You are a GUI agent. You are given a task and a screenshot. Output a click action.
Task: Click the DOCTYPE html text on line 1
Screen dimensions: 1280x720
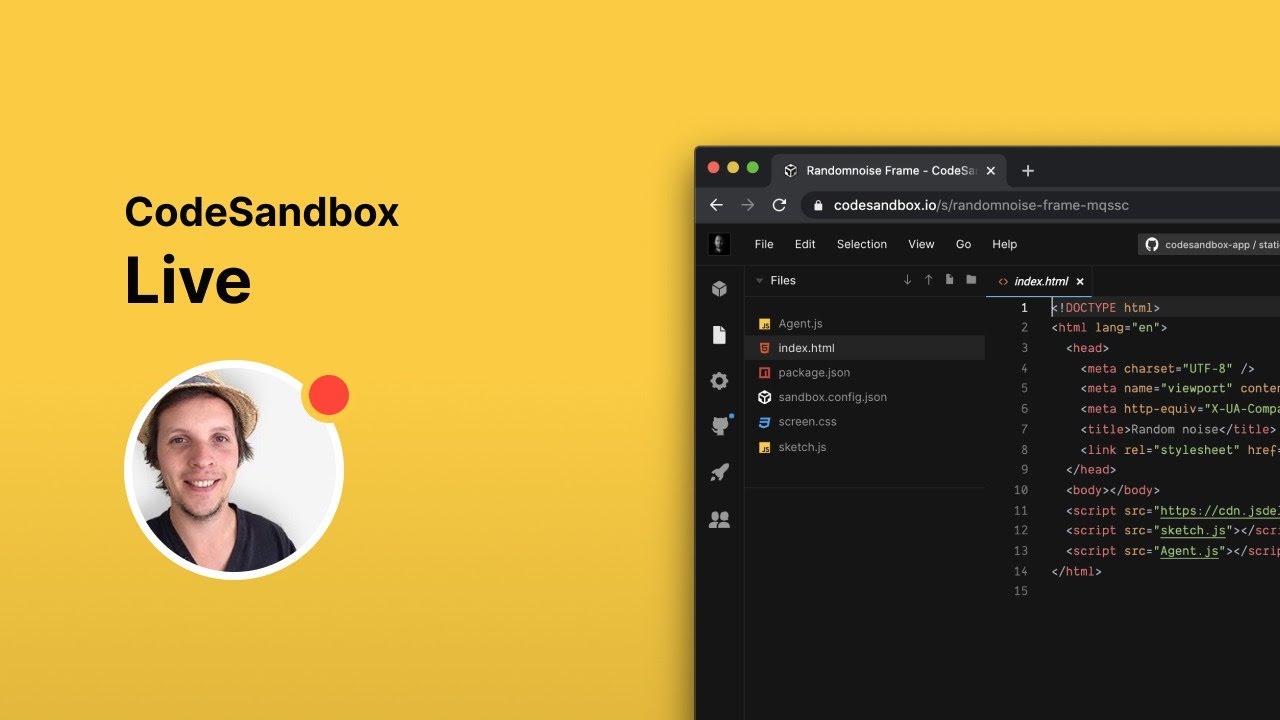click(1106, 308)
